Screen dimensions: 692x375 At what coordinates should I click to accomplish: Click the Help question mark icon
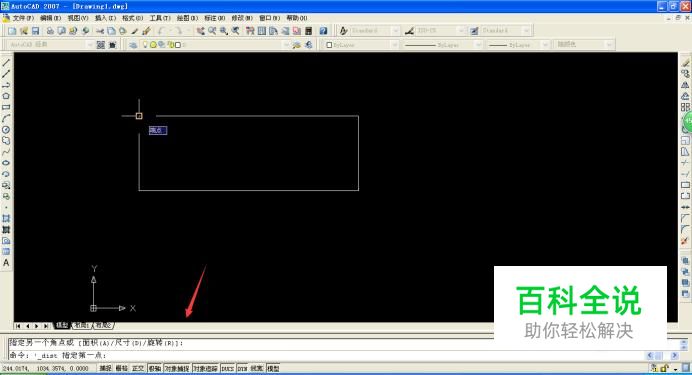(323, 31)
